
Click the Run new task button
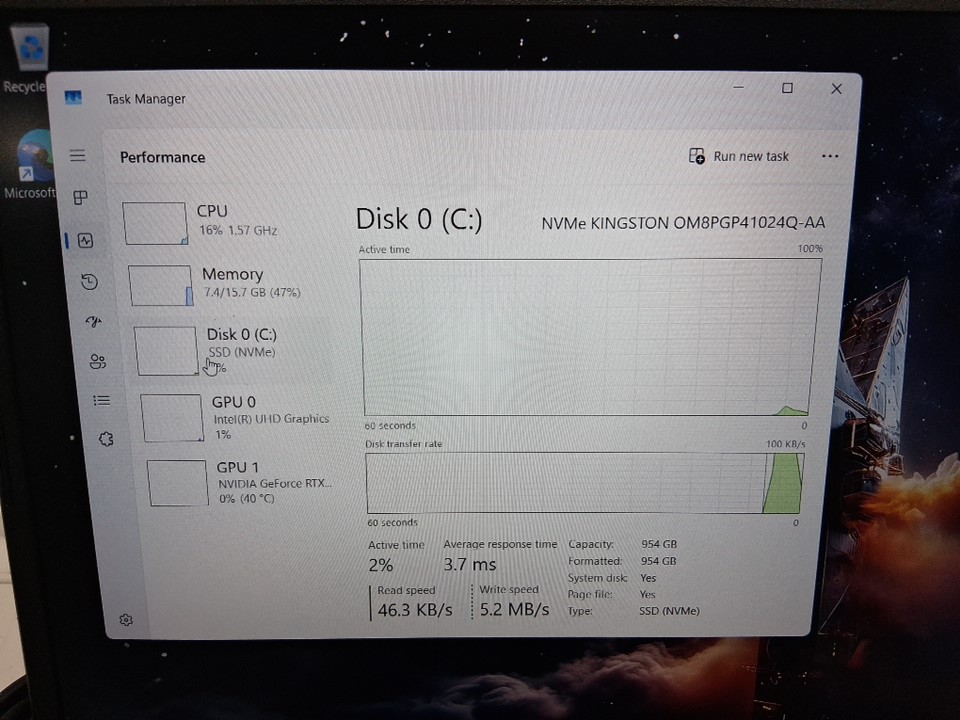(x=739, y=157)
